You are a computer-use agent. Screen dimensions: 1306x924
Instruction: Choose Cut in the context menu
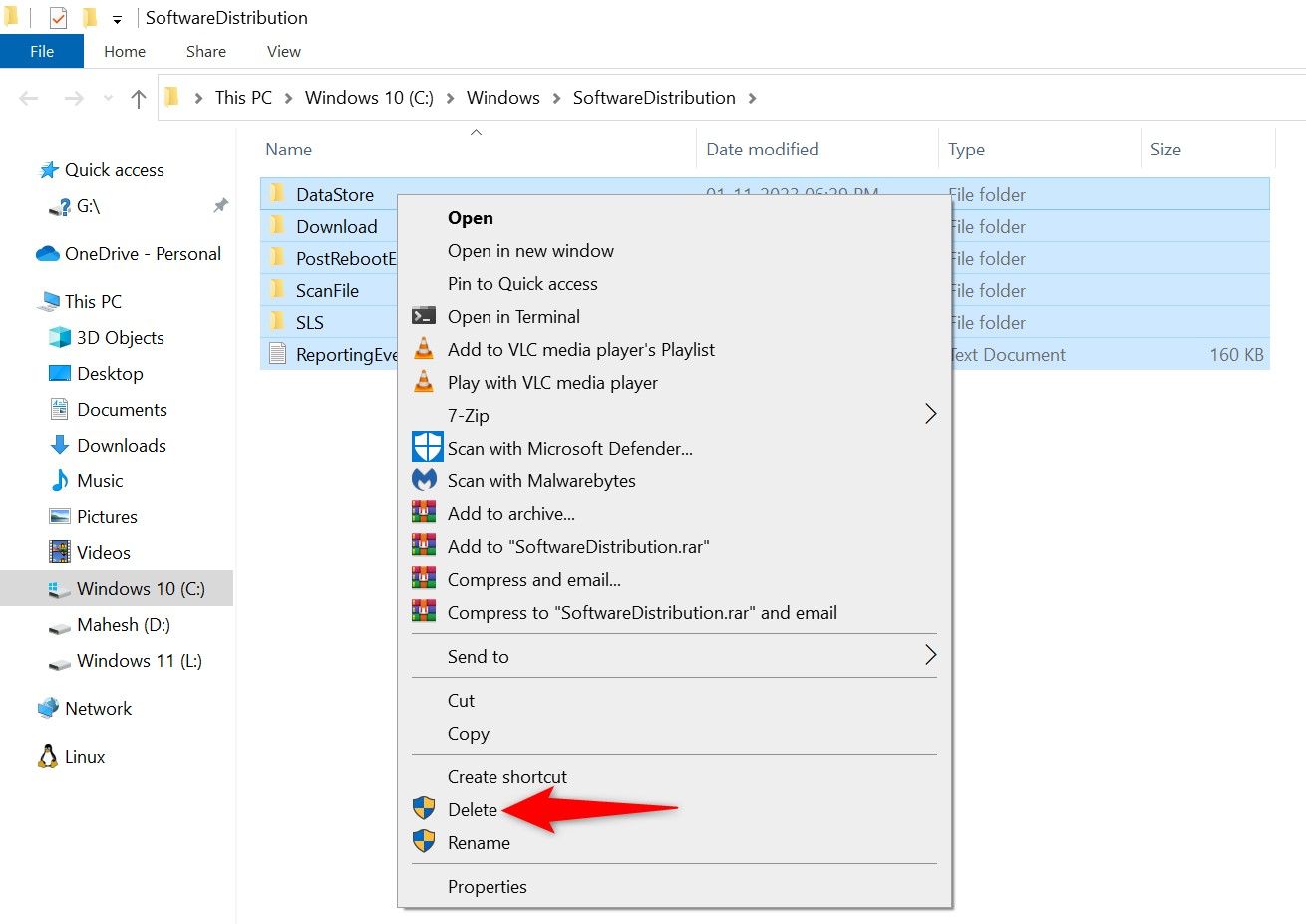(461, 701)
